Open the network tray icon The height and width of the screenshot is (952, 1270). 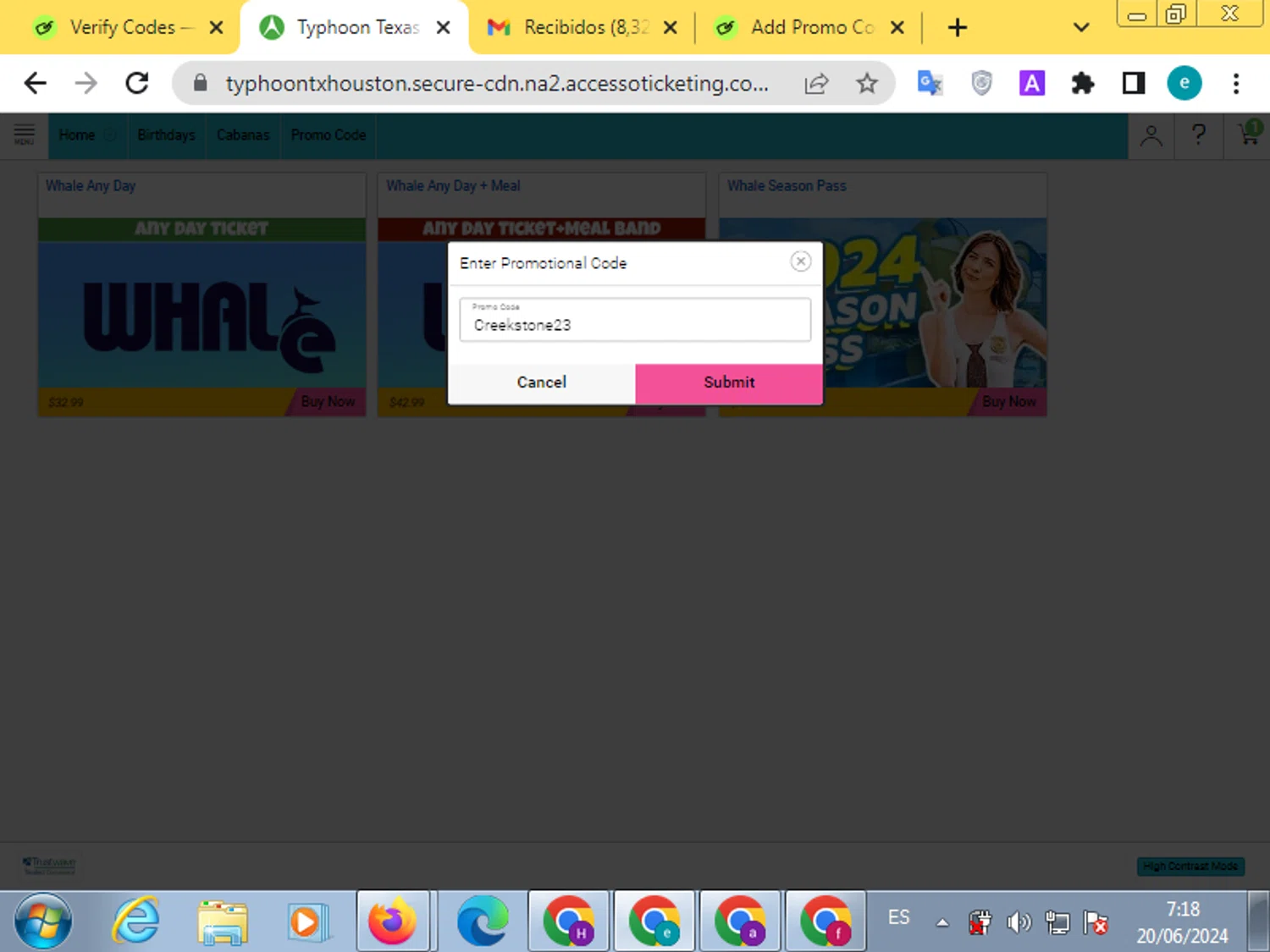coord(1057,922)
